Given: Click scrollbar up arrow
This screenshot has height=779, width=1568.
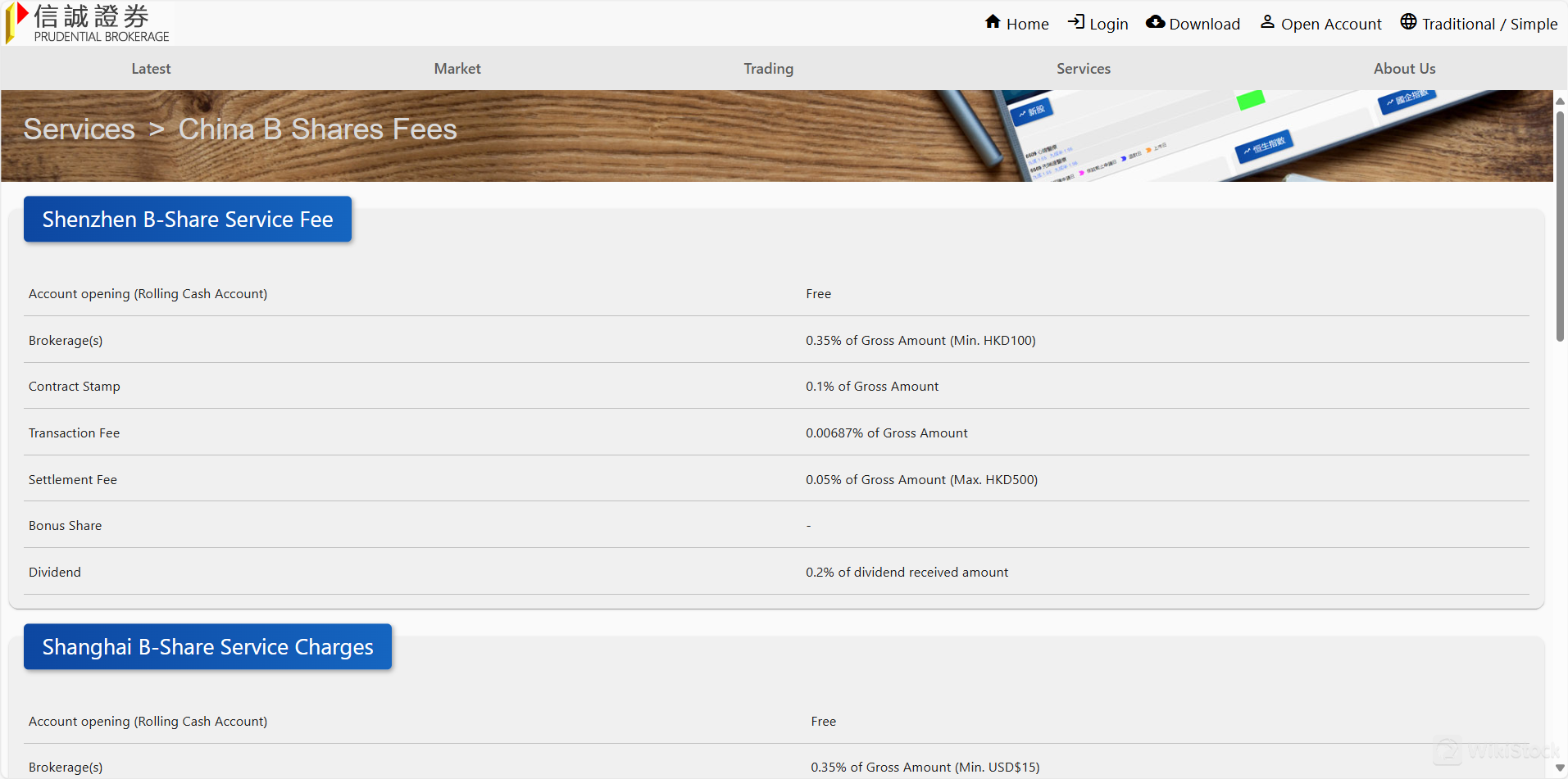Looking at the screenshot, I should [x=1560, y=101].
